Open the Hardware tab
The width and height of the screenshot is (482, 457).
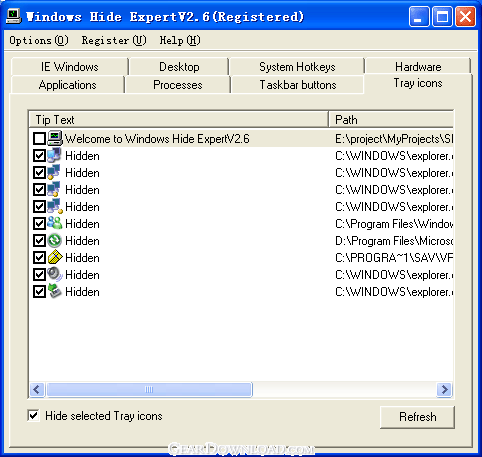pyautogui.click(x=418, y=67)
